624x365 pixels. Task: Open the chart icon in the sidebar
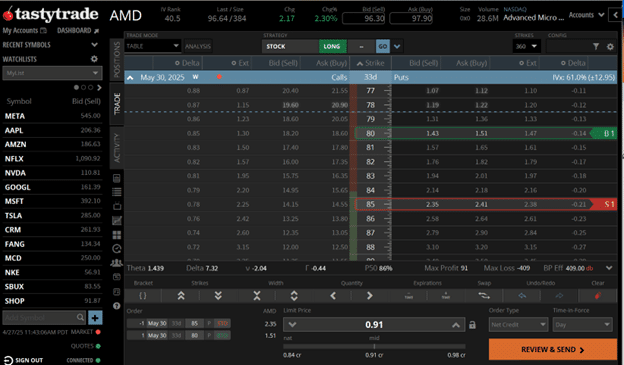tap(117, 221)
